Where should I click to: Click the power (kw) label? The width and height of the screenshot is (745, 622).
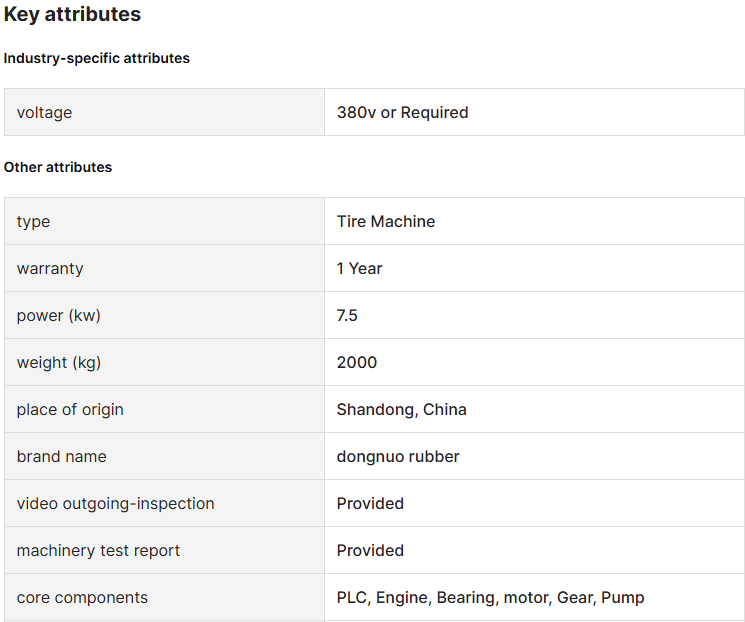point(58,316)
